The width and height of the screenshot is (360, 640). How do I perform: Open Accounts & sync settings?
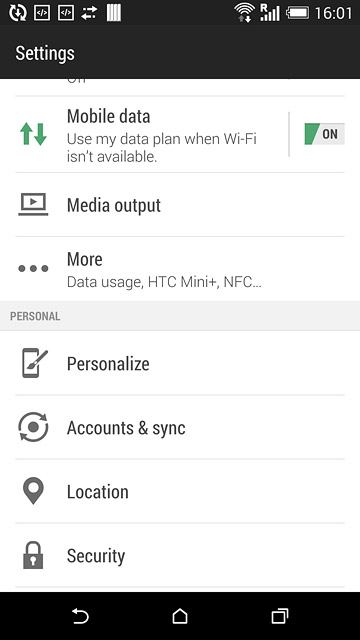pyautogui.click(x=180, y=427)
